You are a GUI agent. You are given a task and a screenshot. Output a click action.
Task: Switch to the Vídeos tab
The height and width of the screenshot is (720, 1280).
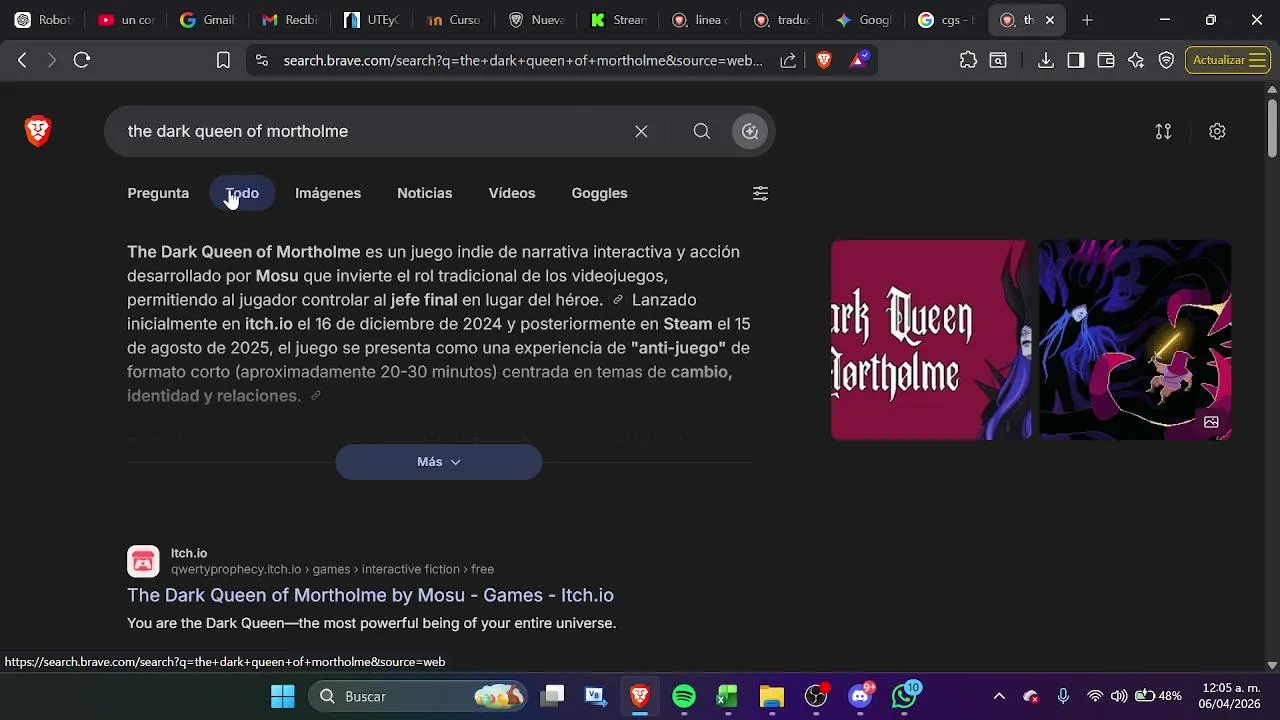(x=512, y=193)
